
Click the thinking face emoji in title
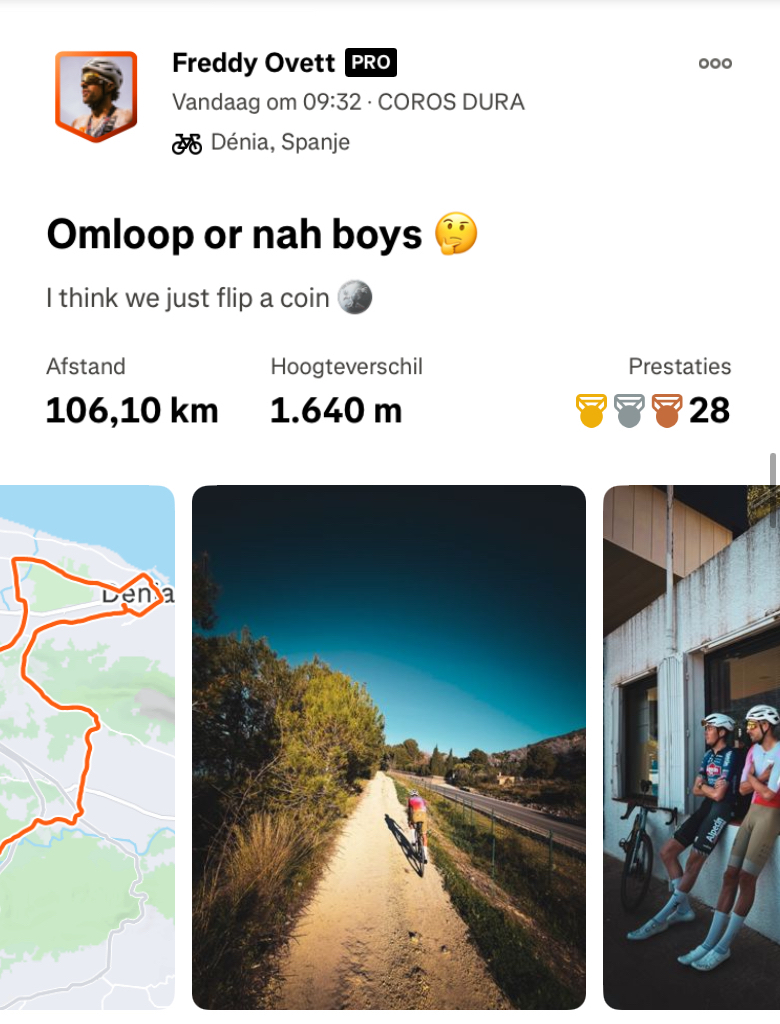[456, 234]
